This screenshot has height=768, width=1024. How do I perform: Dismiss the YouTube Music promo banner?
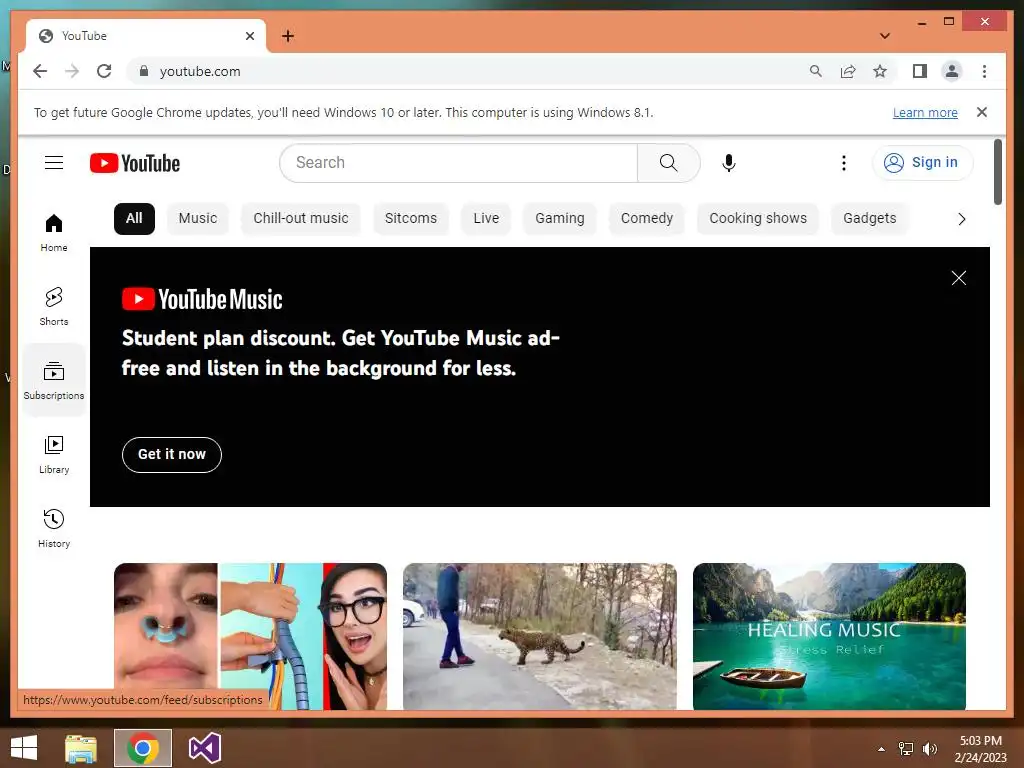(x=959, y=278)
